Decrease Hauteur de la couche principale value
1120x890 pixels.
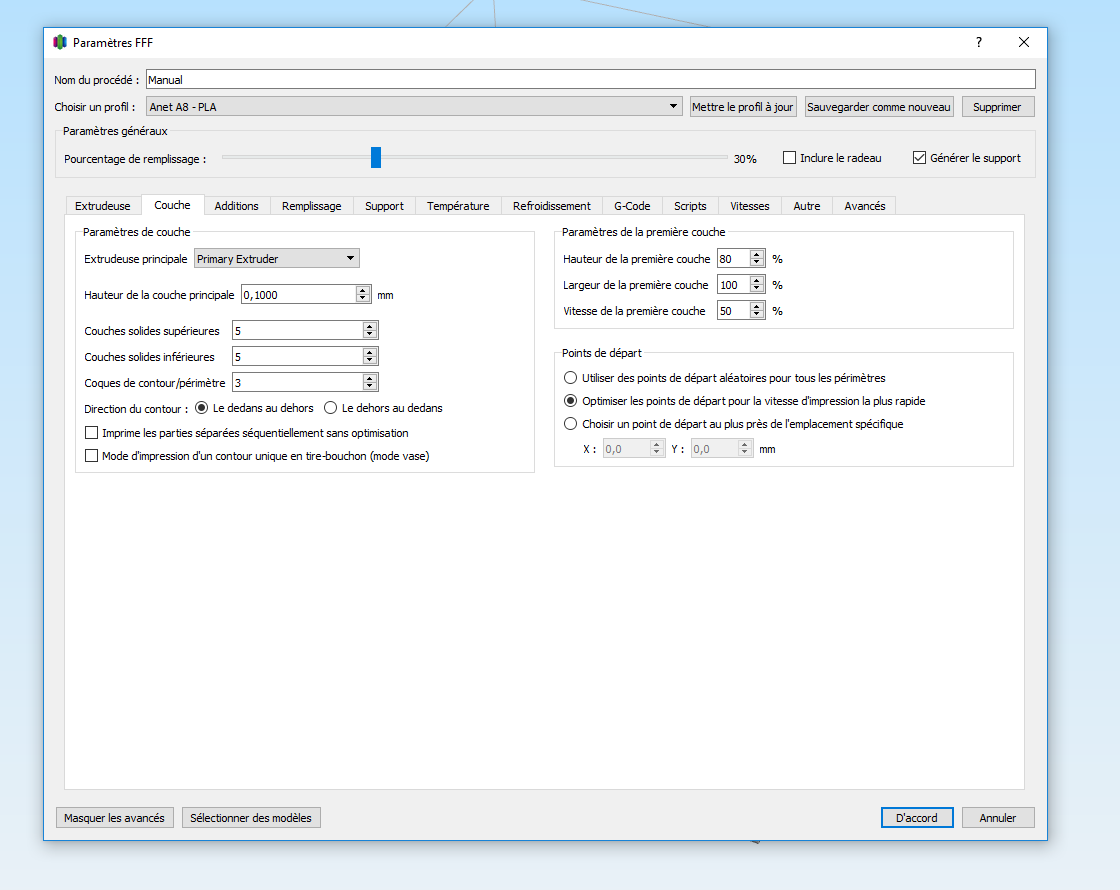point(363,299)
